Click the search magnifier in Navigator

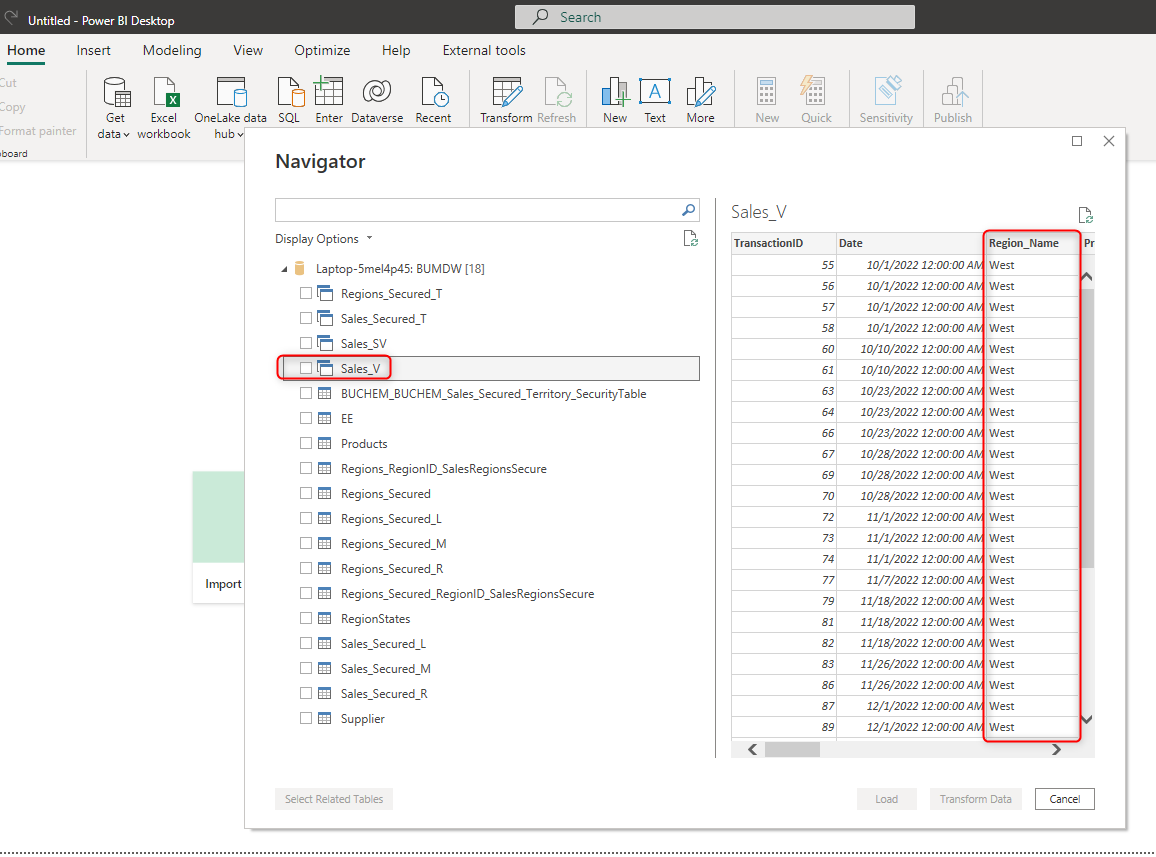pyautogui.click(x=689, y=210)
